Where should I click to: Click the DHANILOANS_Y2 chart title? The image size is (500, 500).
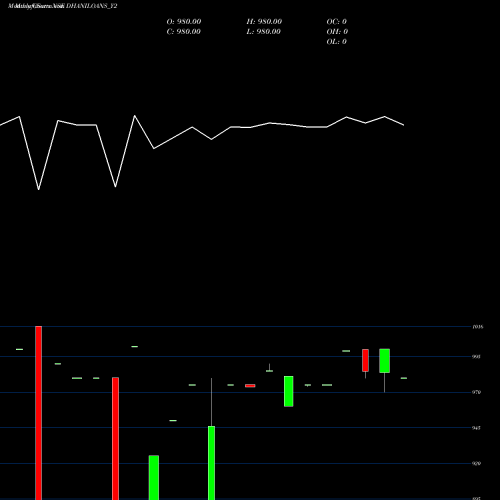(x=62, y=6)
